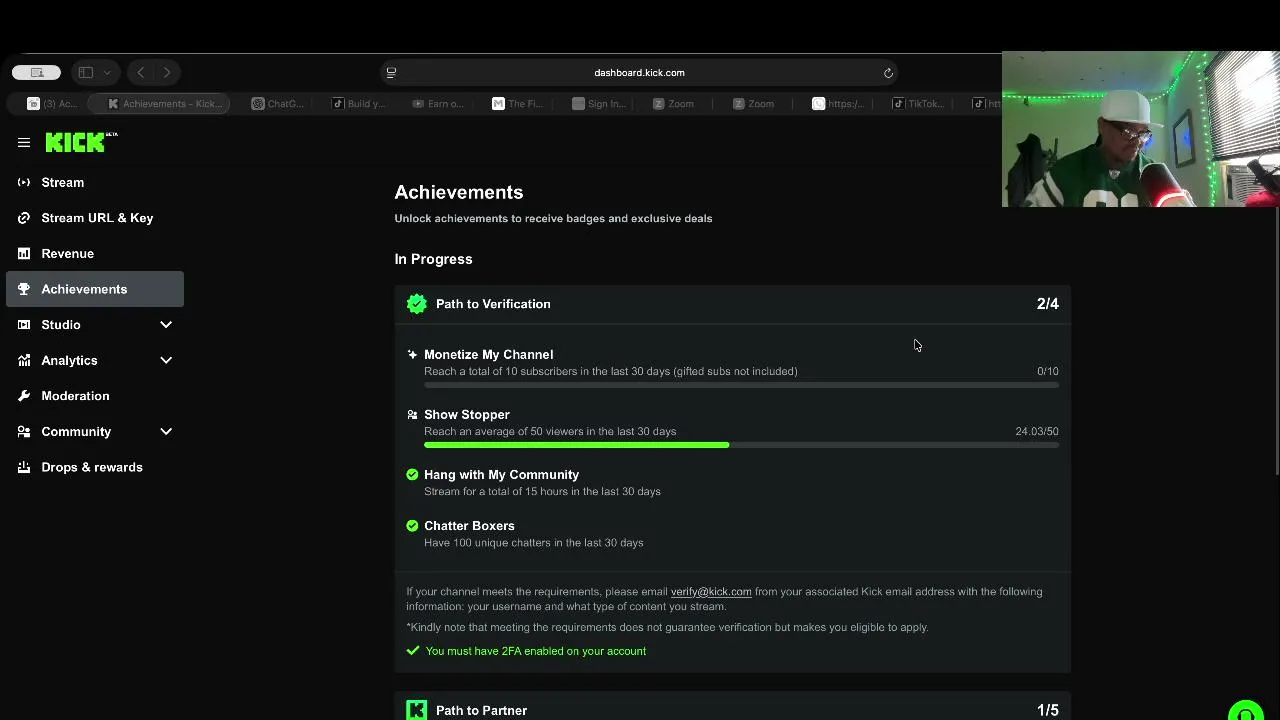1280x720 pixels.
Task: Click the green chat bubble button
Action: coord(1246,711)
